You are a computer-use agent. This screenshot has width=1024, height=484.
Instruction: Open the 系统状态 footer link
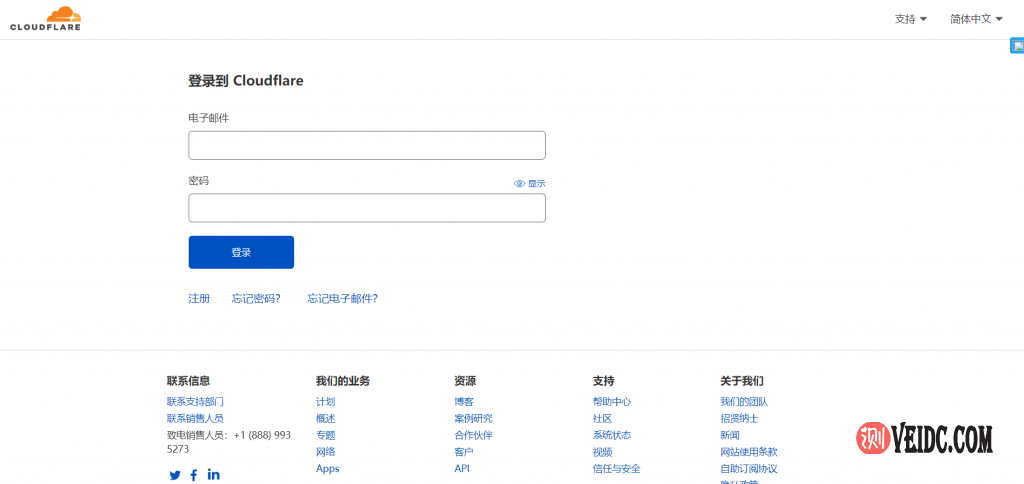coord(612,435)
